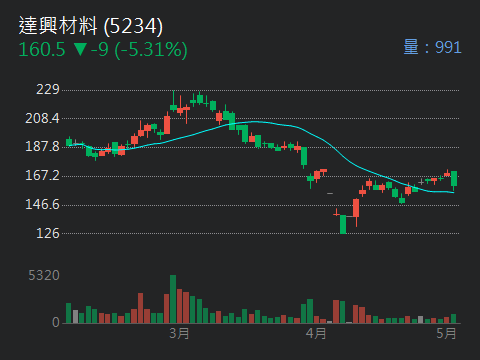Image resolution: width=480 pixels, height=360 pixels.
Task: Click the 187.8 price axis label
Action: [x=42, y=147]
